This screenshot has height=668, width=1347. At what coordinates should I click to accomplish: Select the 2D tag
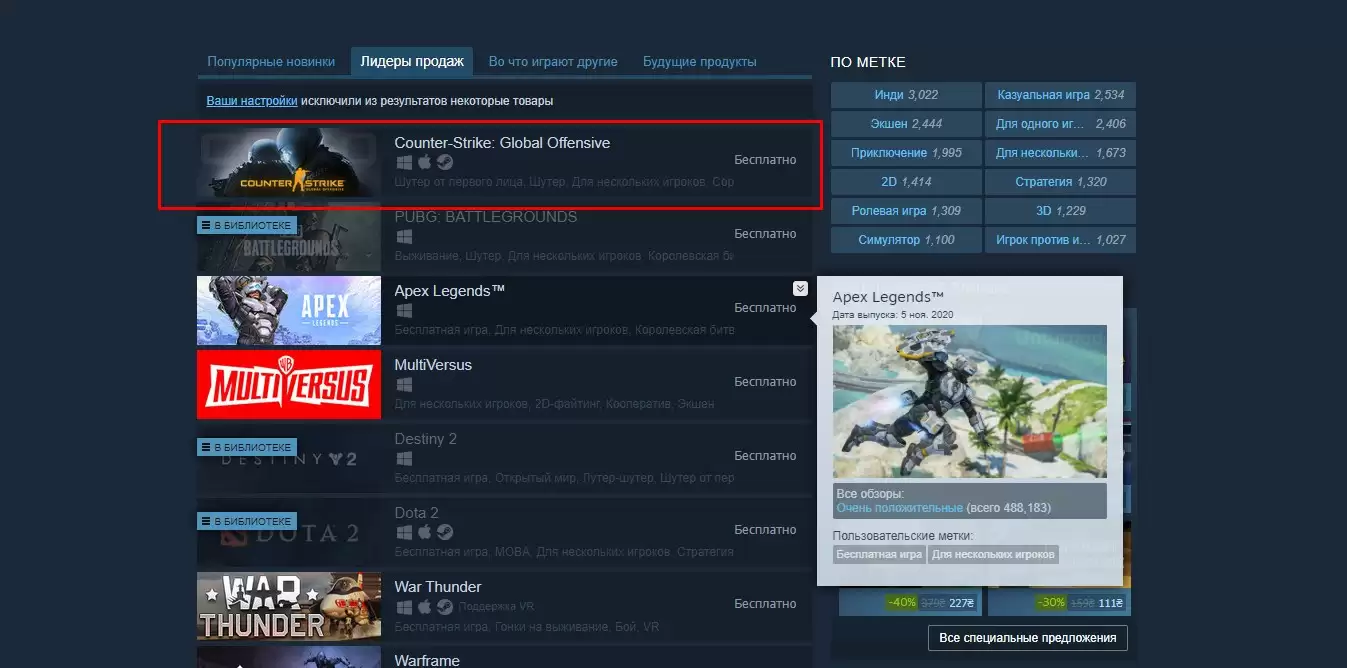906,182
